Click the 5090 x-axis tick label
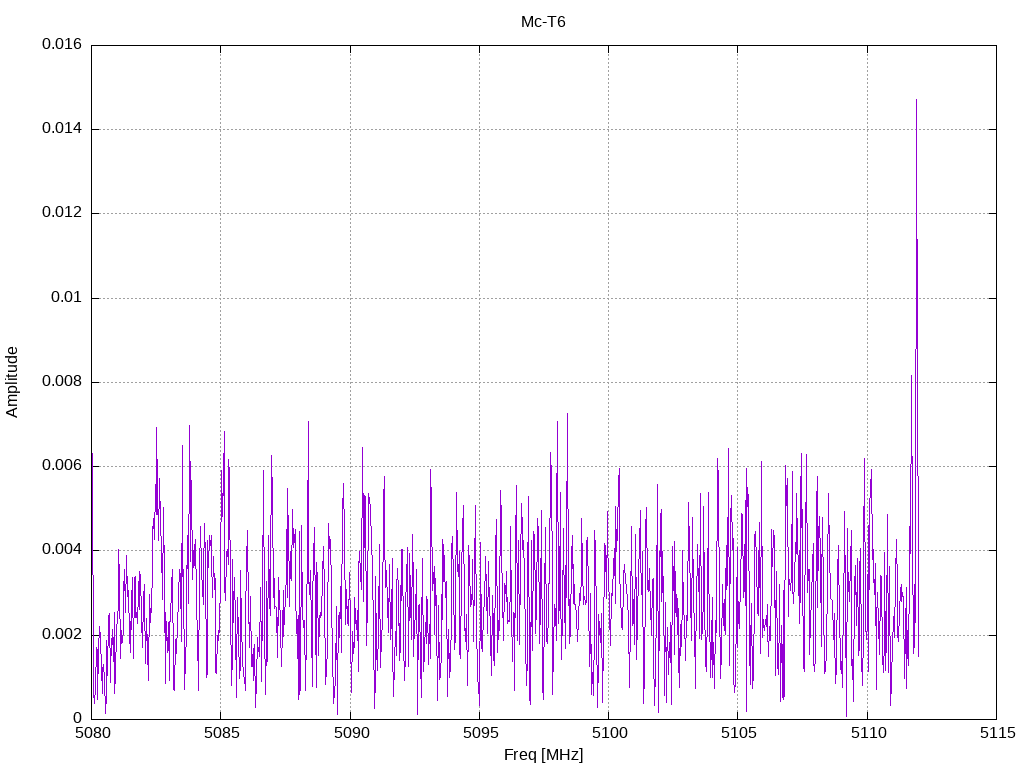This screenshot has width=1024, height=768. click(350, 734)
